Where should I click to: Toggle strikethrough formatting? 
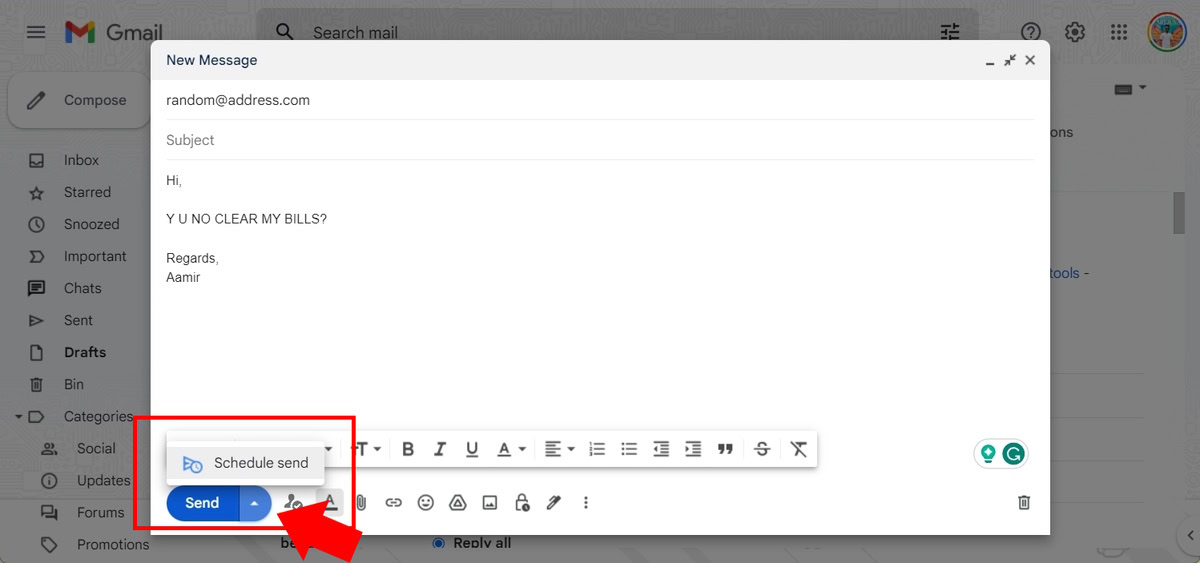762,450
